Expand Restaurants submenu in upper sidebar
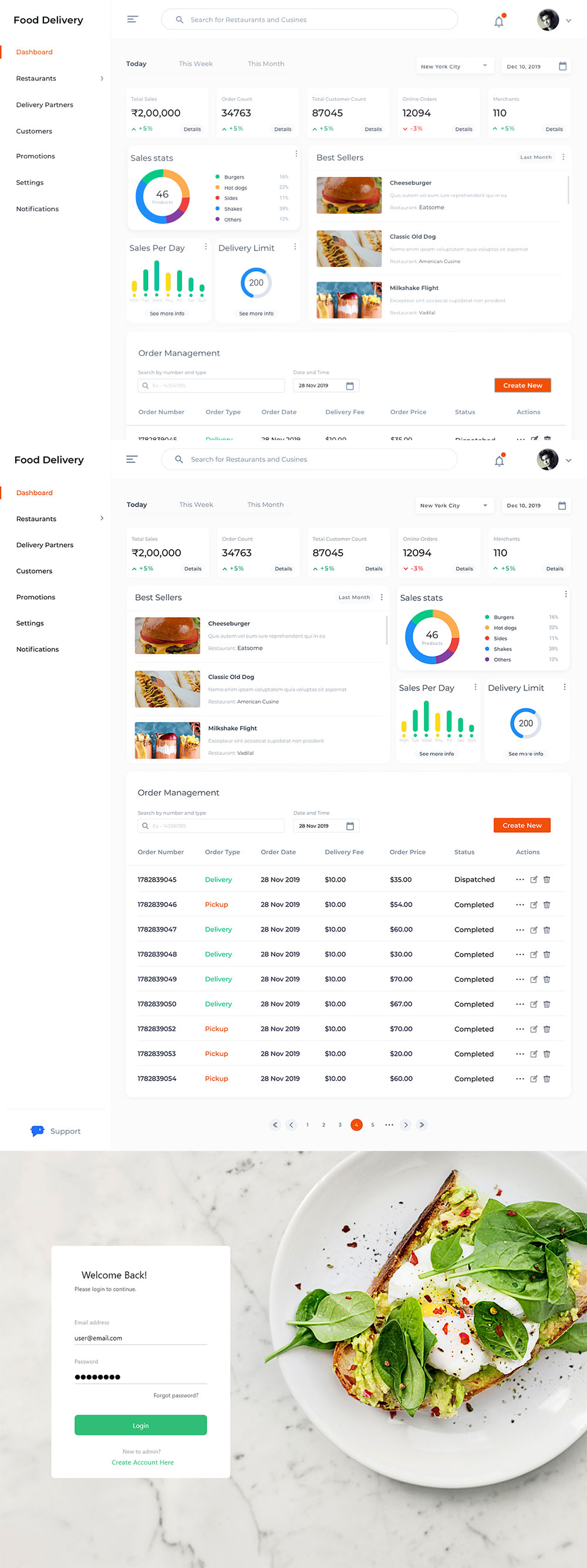 click(x=102, y=79)
